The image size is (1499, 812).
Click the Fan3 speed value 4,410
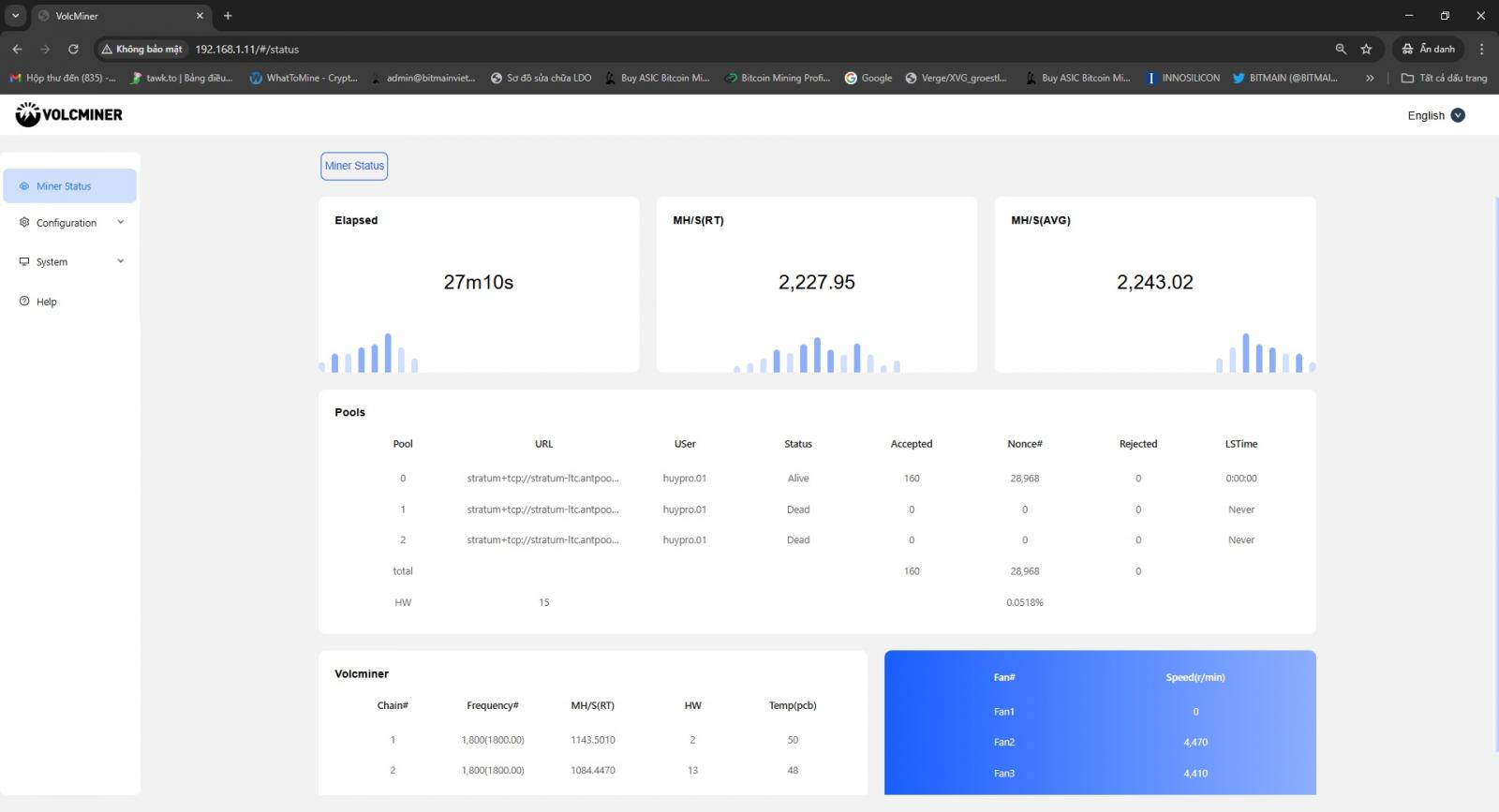tap(1195, 774)
